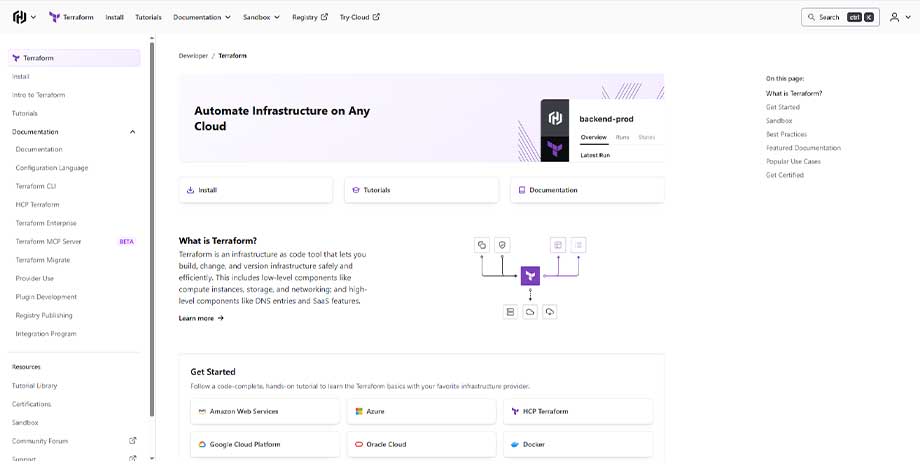Screen dimensions: 920x474
Task: Jump to Sandbox in On this page
Action: click(x=779, y=121)
